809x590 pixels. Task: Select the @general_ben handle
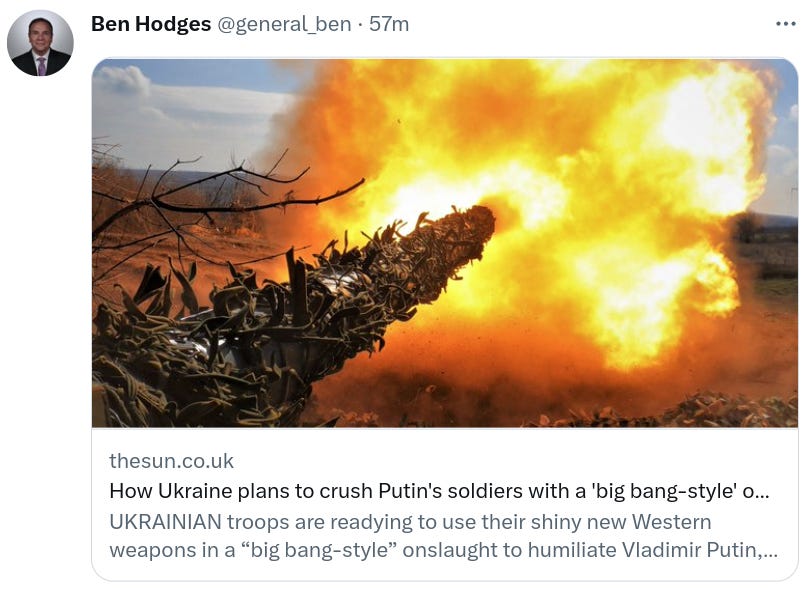tap(284, 24)
